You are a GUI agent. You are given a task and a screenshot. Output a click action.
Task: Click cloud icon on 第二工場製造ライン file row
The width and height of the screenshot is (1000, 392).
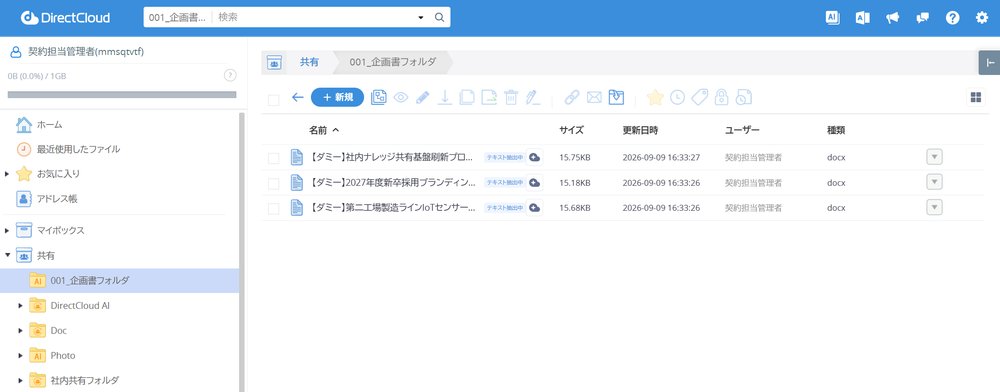(x=534, y=208)
